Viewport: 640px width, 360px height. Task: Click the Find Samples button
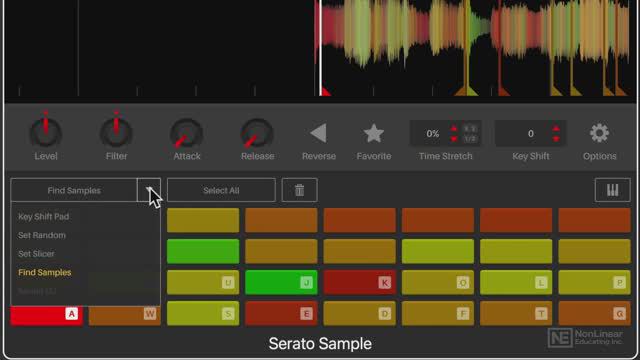pos(74,190)
